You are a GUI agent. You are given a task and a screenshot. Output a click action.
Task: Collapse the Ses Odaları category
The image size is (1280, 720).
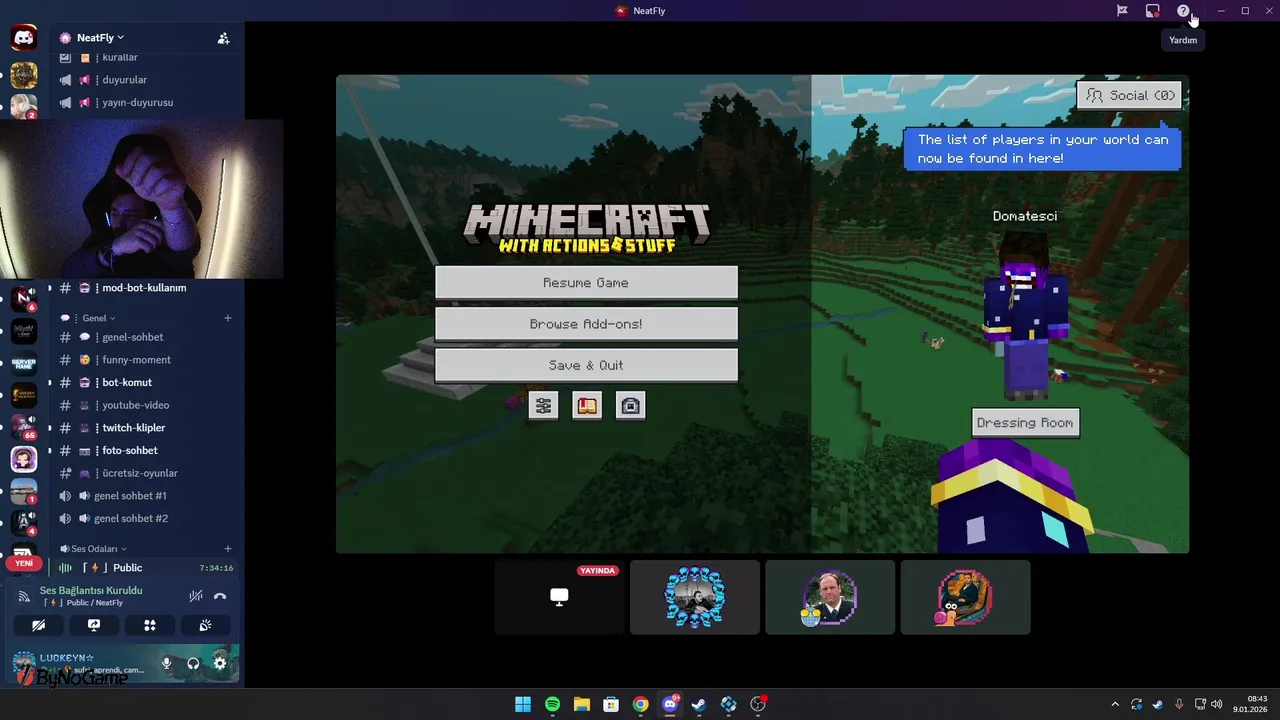click(95, 549)
